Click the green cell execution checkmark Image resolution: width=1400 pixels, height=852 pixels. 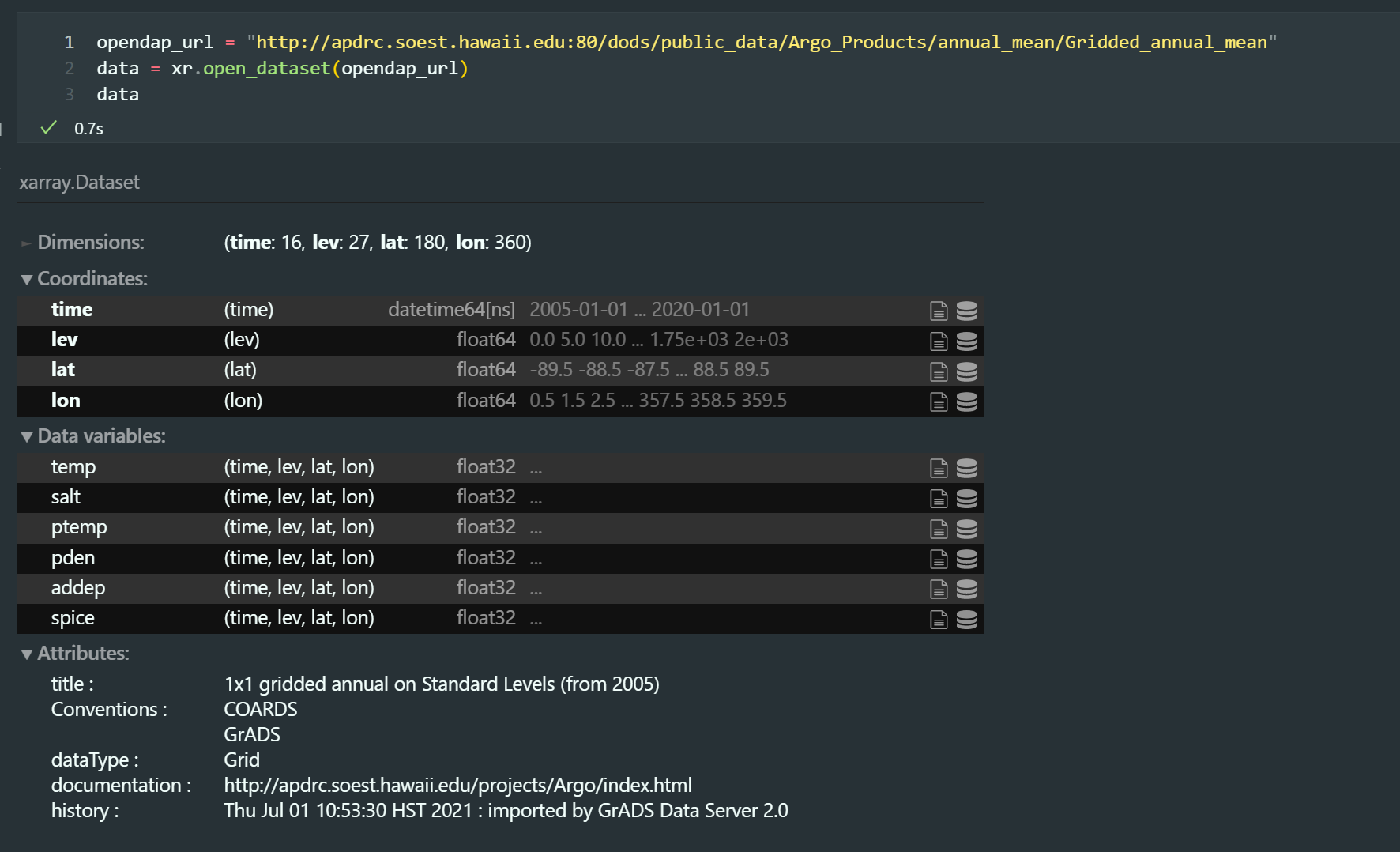coord(48,127)
